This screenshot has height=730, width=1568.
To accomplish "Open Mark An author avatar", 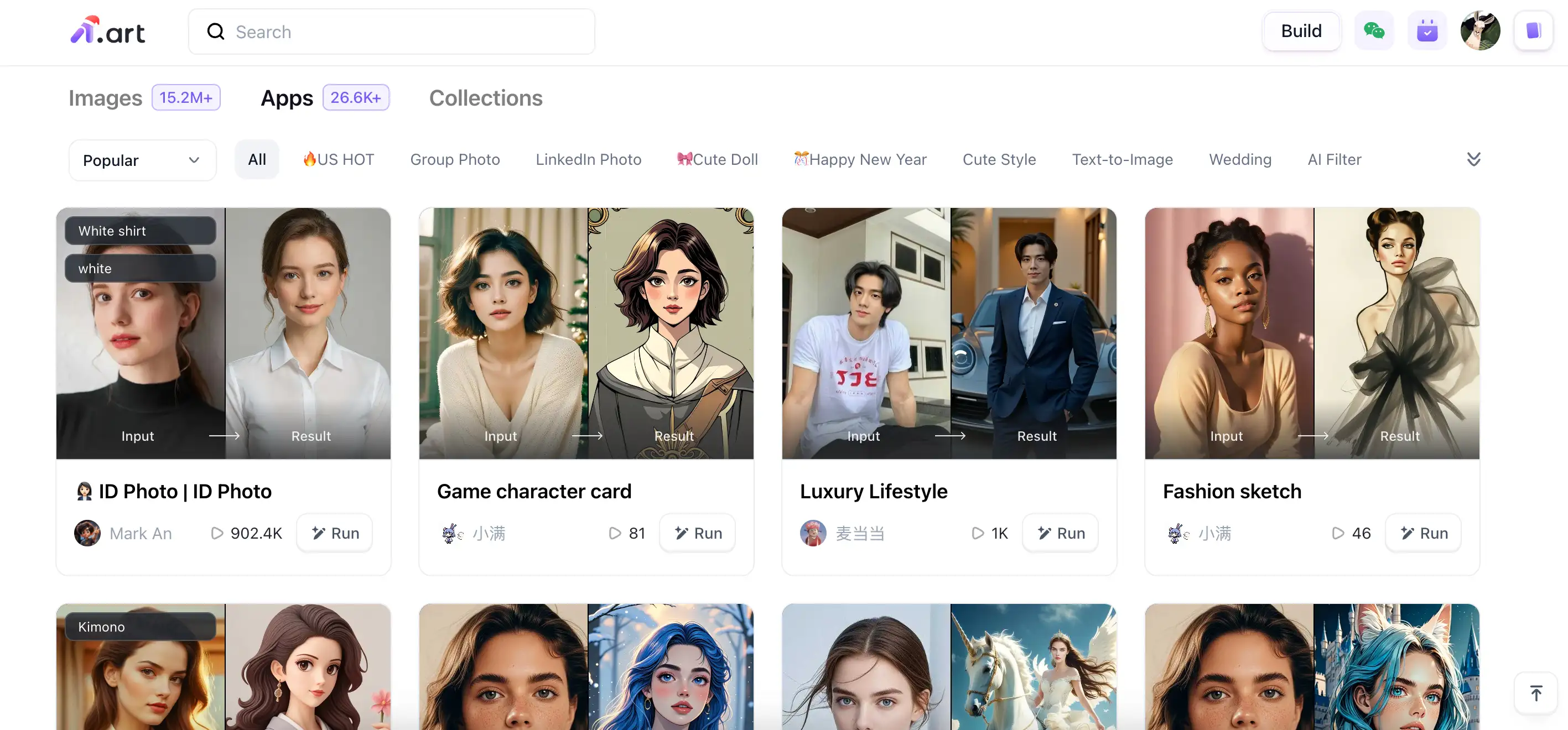I will pyautogui.click(x=87, y=534).
